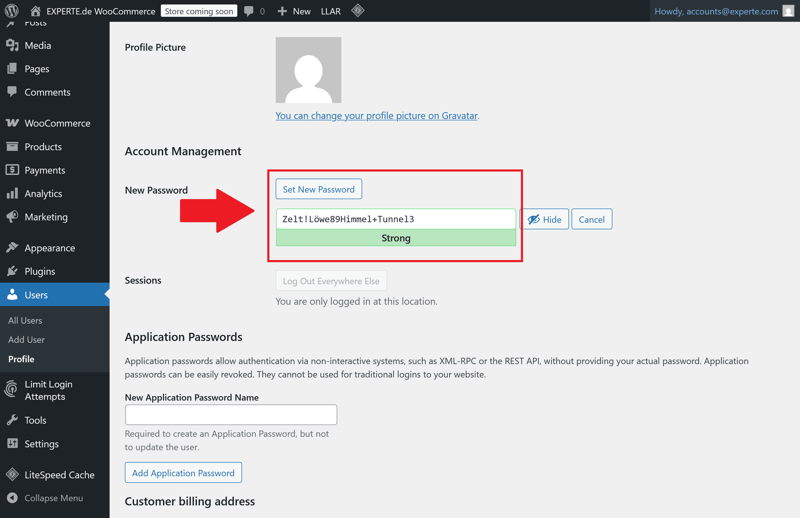Open the Gravatar profile picture link
The height and width of the screenshot is (518, 800).
point(376,116)
